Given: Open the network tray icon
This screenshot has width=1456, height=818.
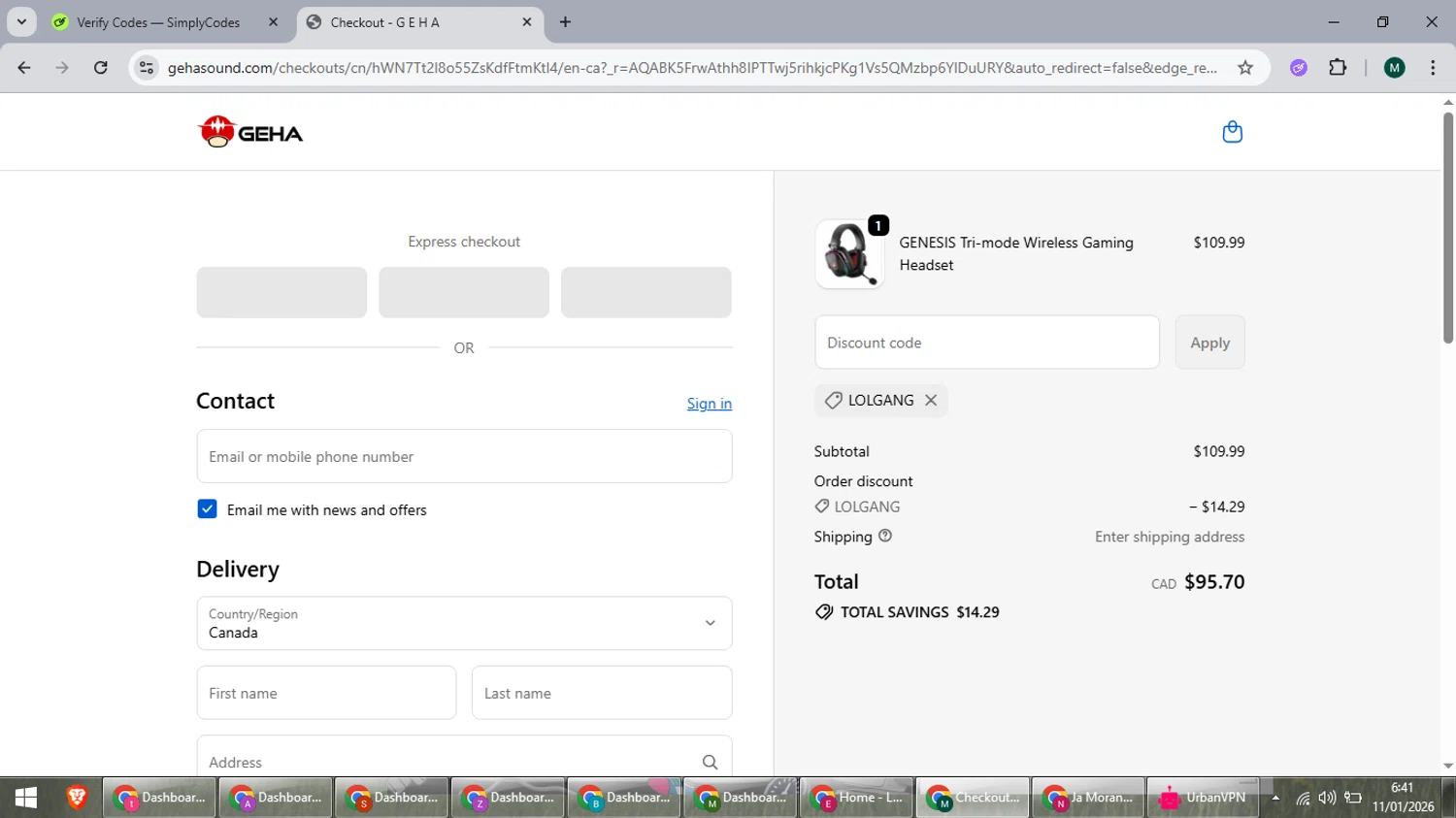Looking at the screenshot, I should (1303, 799).
